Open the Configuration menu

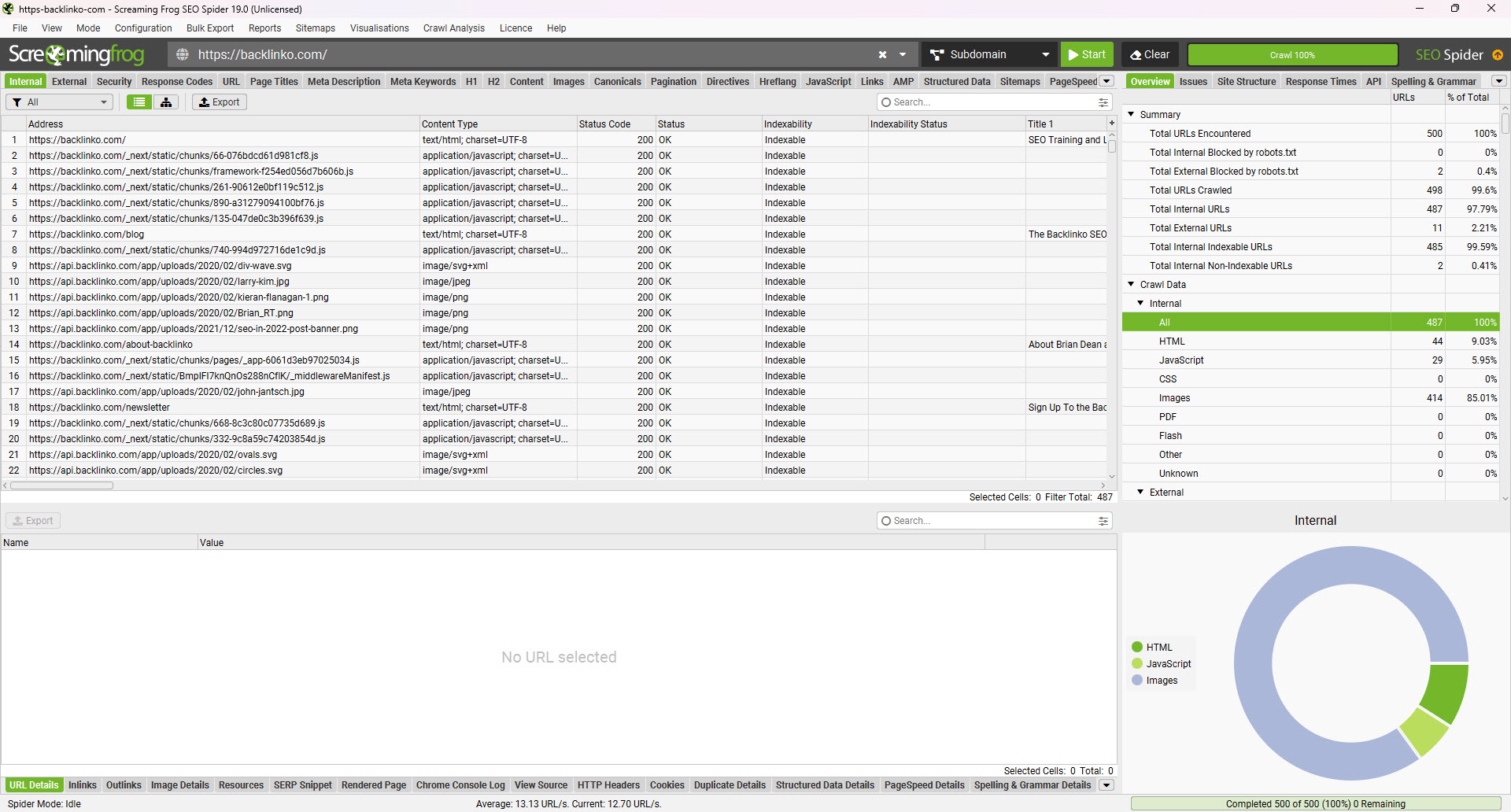143,28
